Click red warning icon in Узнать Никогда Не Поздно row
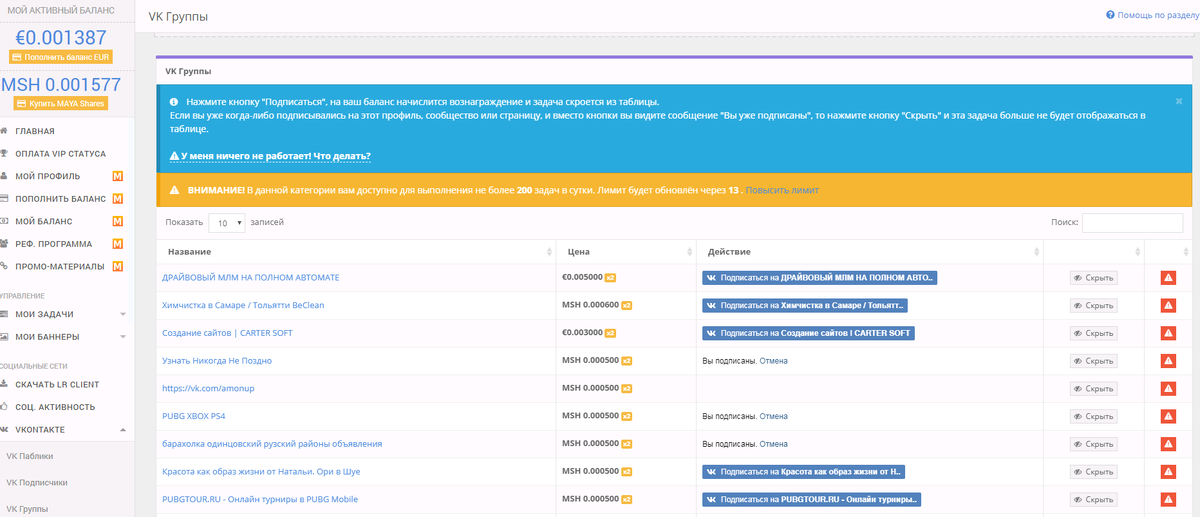 click(1167, 361)
